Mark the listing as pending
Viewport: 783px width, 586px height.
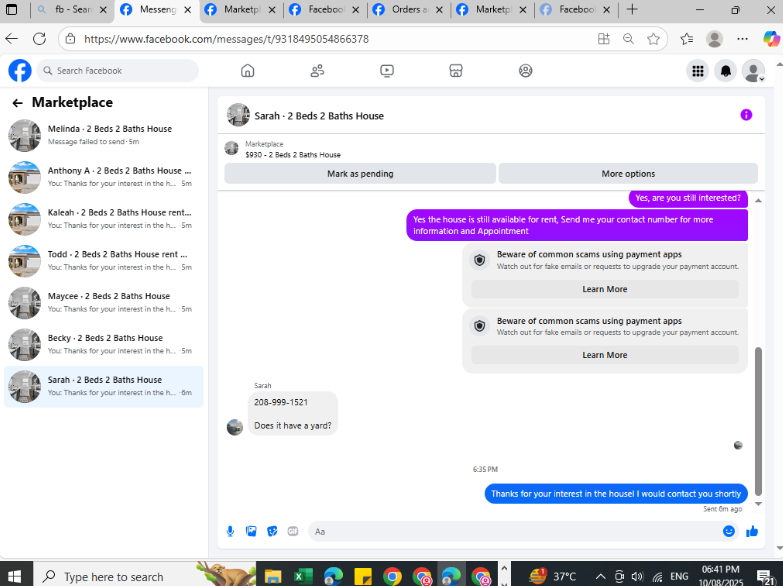360,173
